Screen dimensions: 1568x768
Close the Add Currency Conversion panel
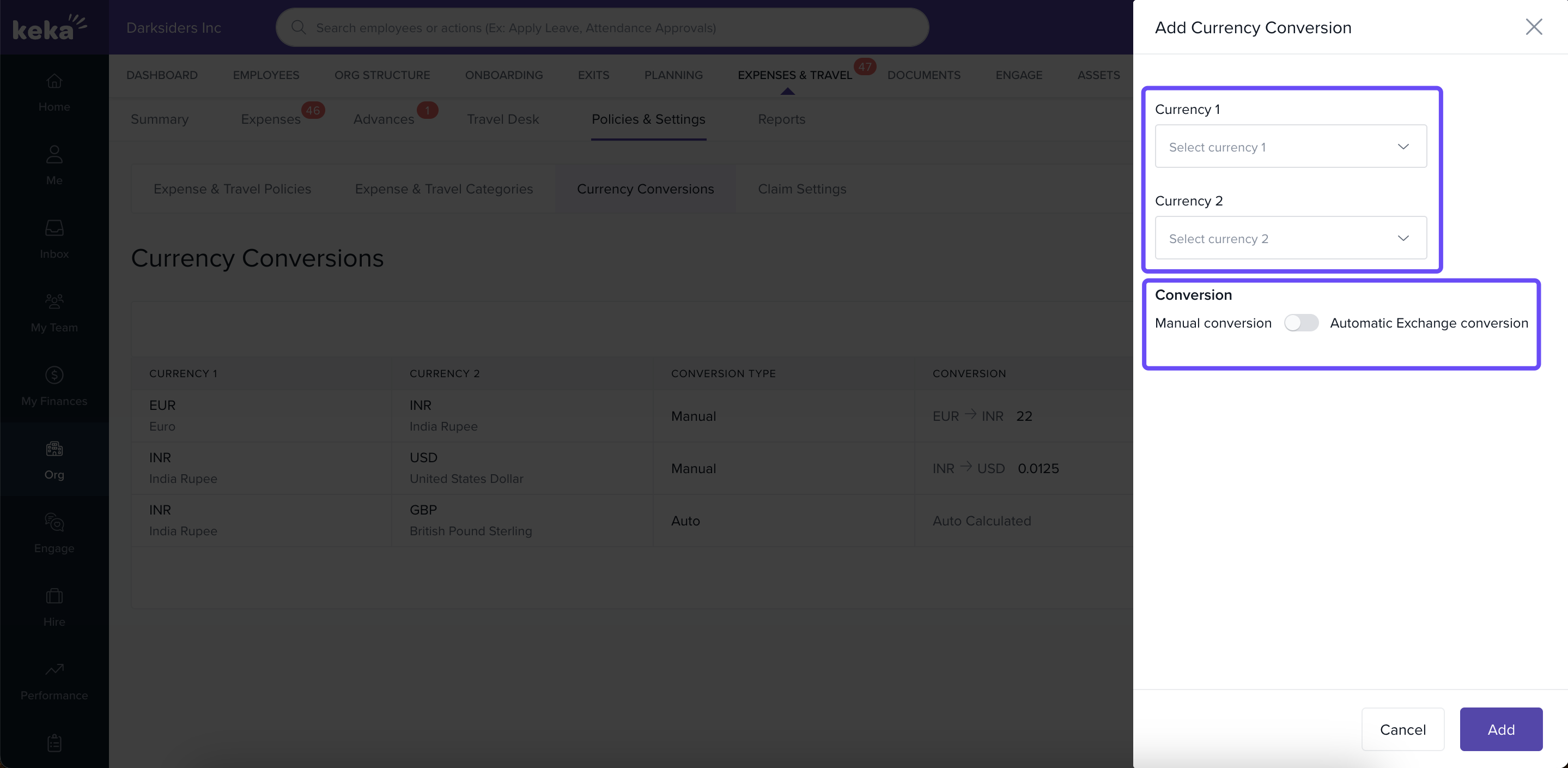click(1533, 27)
